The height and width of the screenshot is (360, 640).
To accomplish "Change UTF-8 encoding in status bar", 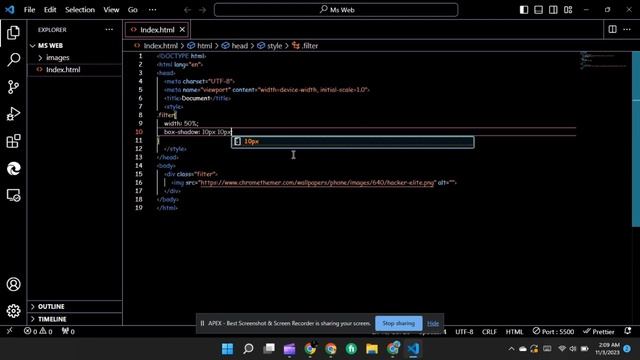I will click(464, 332).
